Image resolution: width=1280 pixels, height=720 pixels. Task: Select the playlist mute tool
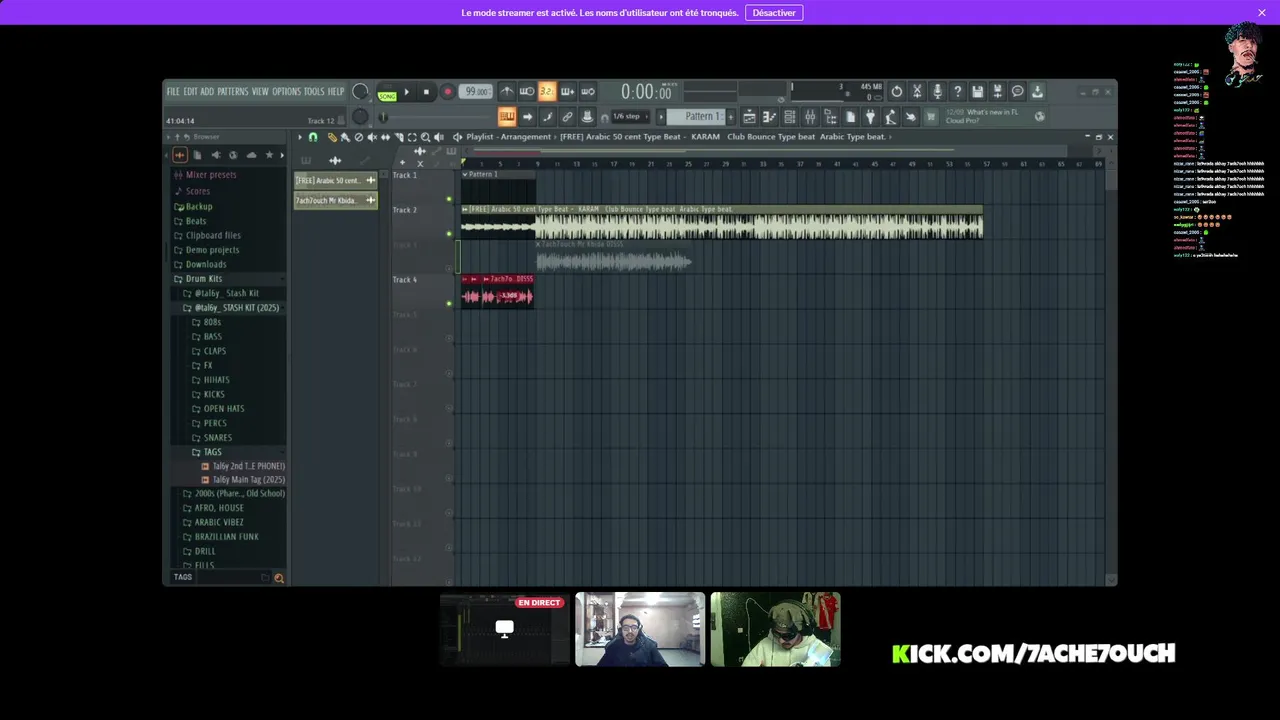click(x=372, y=137)
